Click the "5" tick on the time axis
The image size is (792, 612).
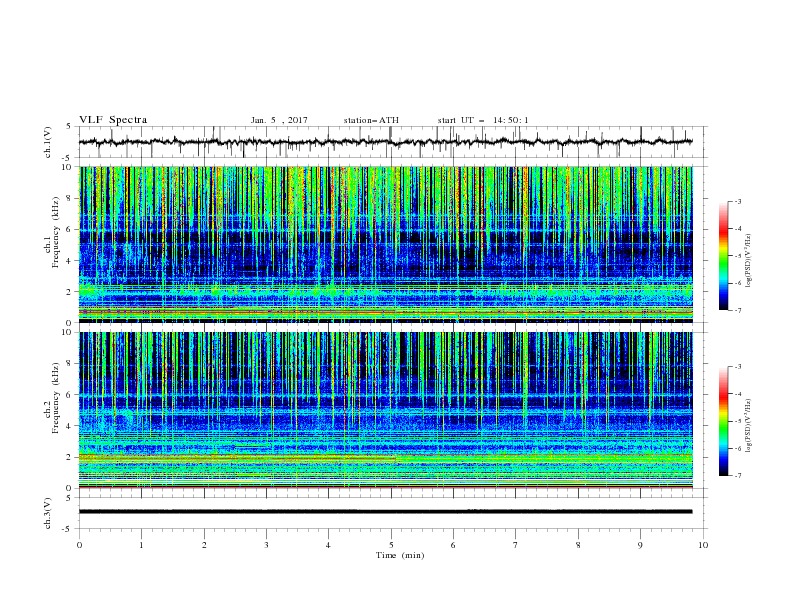[391, 545]
